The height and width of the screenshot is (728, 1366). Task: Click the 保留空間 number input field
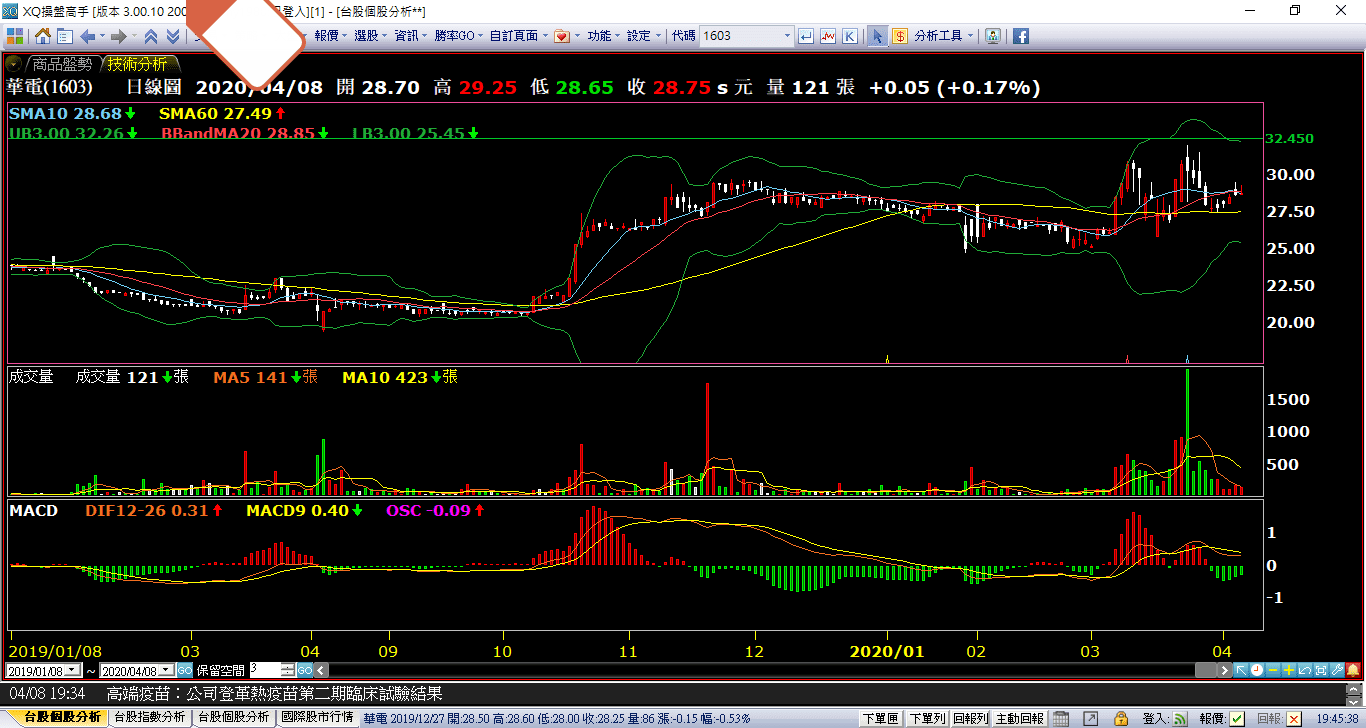pos(264,670)
